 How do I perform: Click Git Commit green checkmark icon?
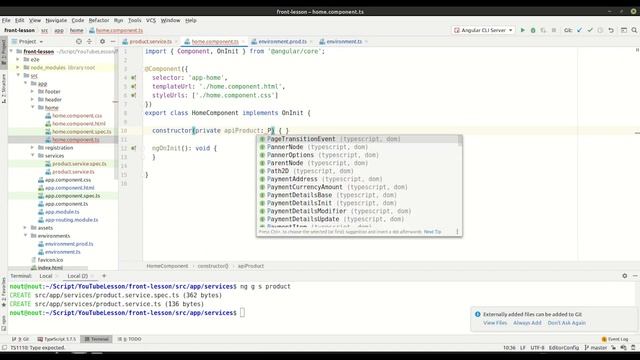tap(590, 30)
